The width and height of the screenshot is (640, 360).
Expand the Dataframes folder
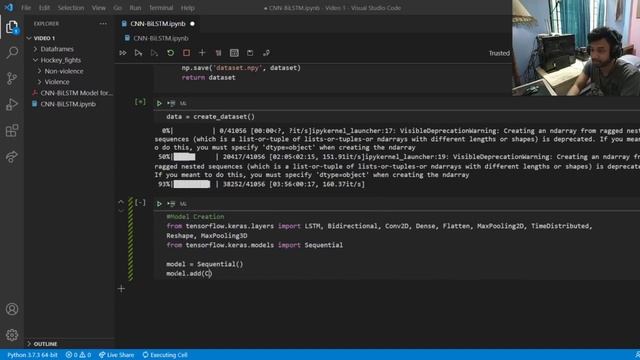[x=35, y=49]
